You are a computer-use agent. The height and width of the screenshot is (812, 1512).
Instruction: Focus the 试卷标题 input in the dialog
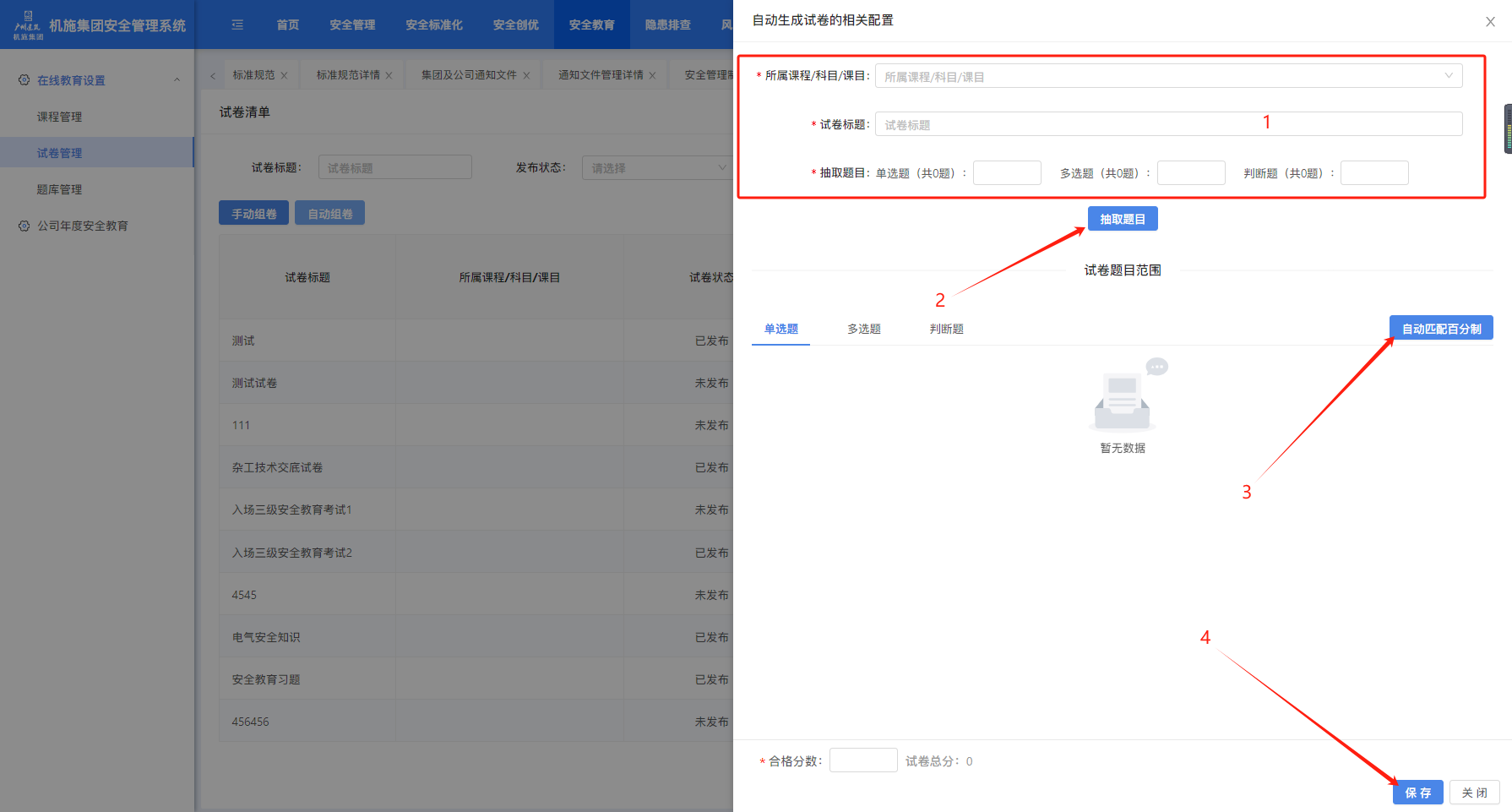coord(1168,124)
